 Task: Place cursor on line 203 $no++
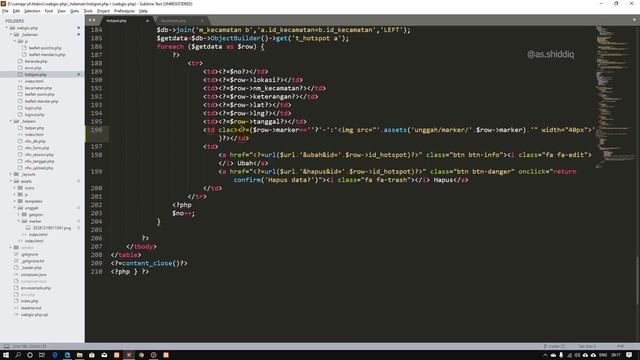pos(183,213)
